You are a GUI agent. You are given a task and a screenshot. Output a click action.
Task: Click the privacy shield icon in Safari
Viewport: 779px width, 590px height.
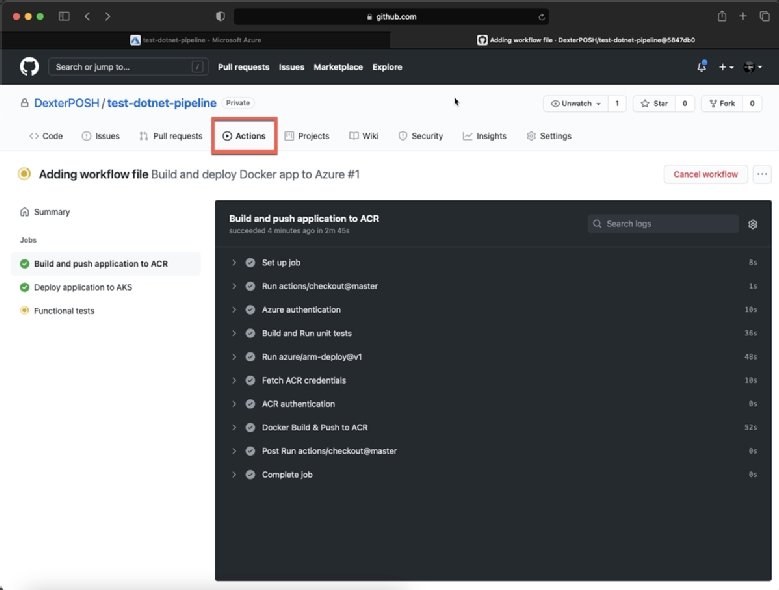(x=220, y=16)
